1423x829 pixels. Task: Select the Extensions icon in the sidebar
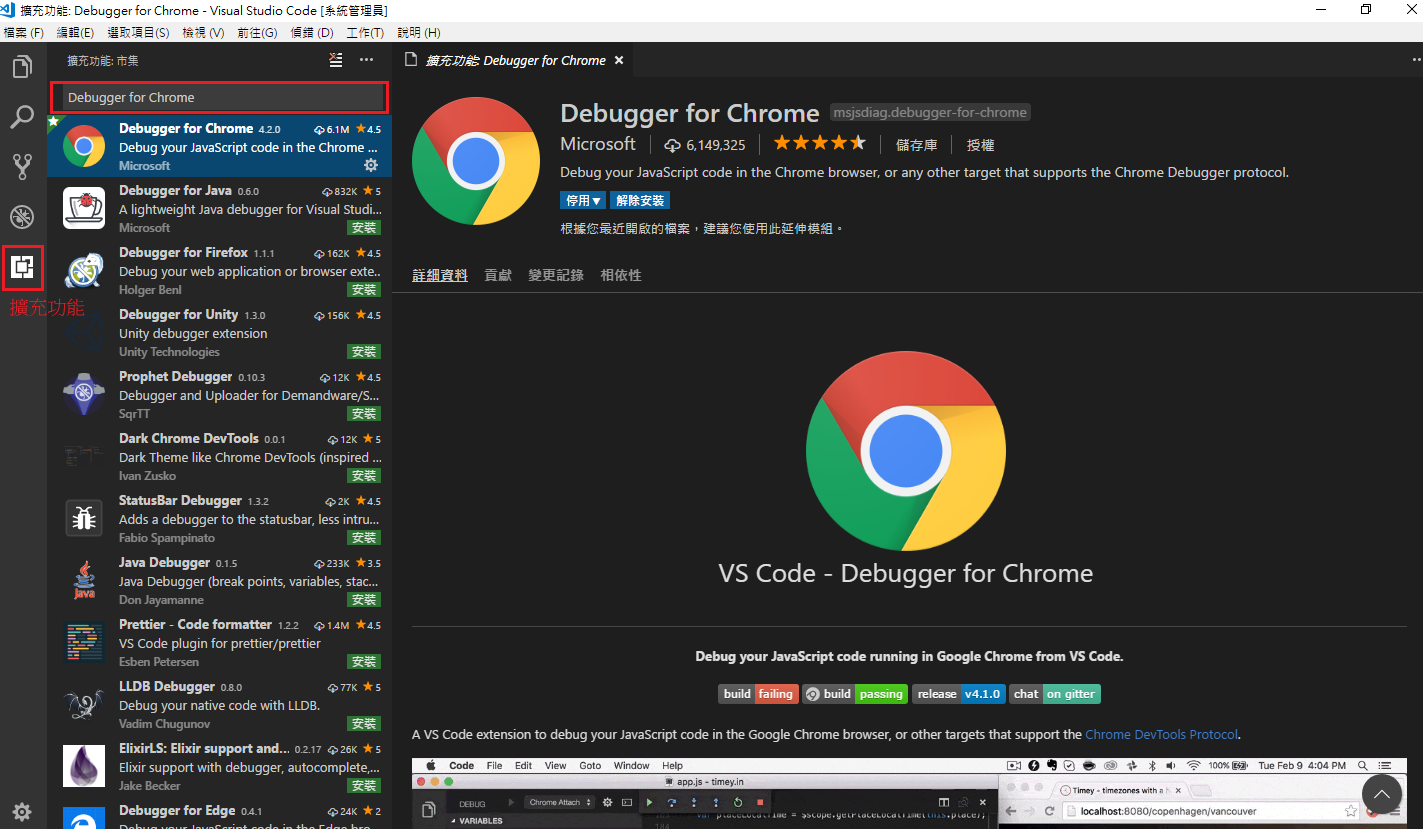[22, 267]
